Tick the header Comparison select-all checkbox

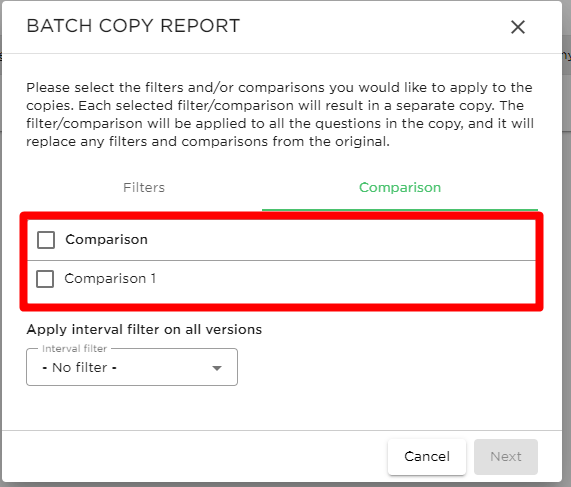tap(46, 240)
